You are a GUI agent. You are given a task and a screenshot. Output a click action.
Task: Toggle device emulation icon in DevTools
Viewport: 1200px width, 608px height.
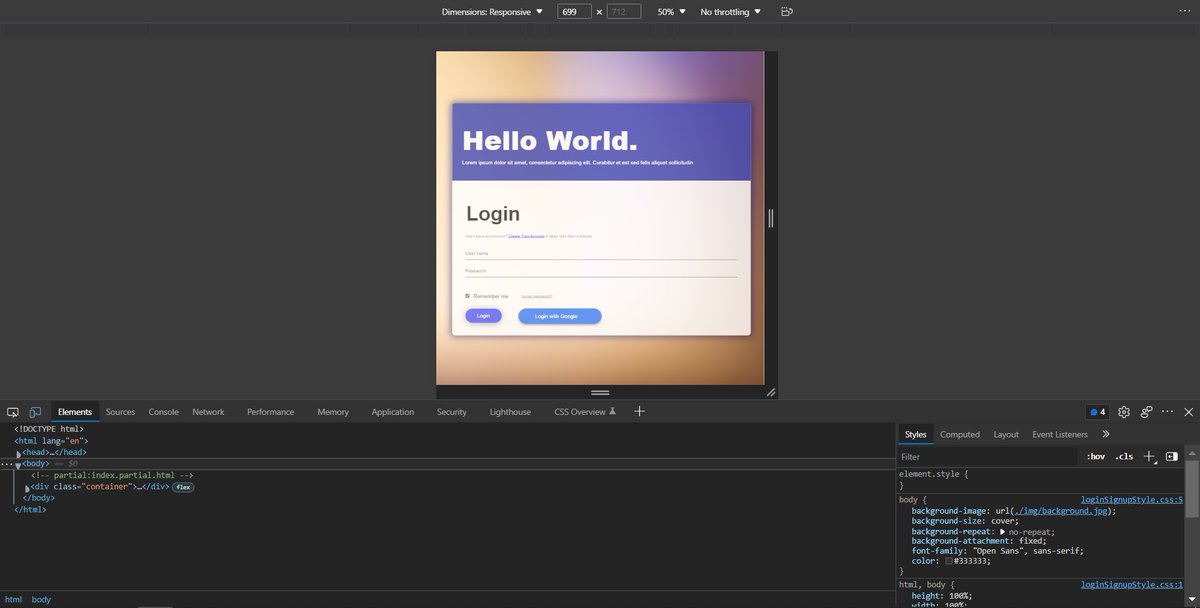(35, 412)
